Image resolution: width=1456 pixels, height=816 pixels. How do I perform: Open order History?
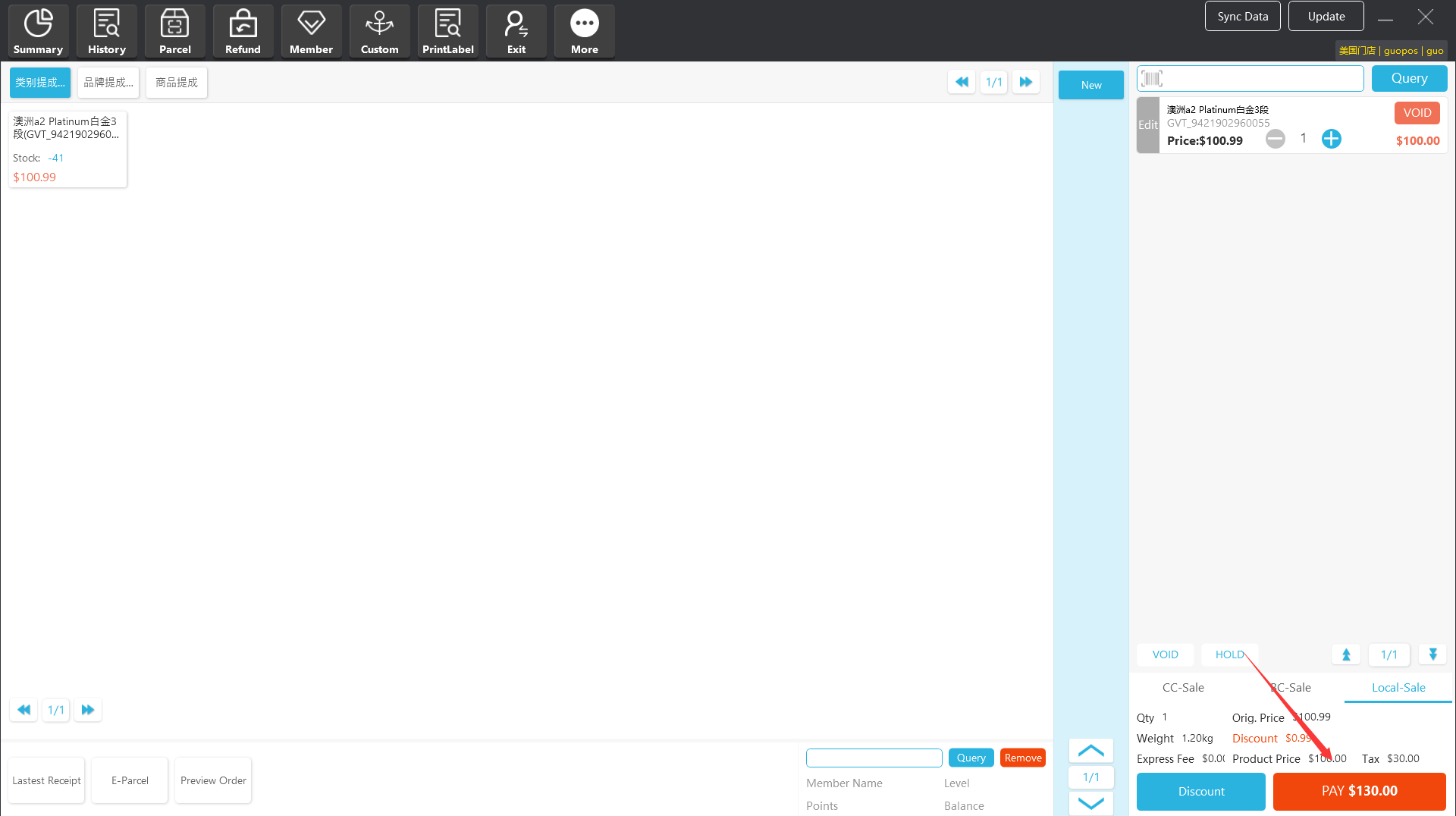coord(106,31)
